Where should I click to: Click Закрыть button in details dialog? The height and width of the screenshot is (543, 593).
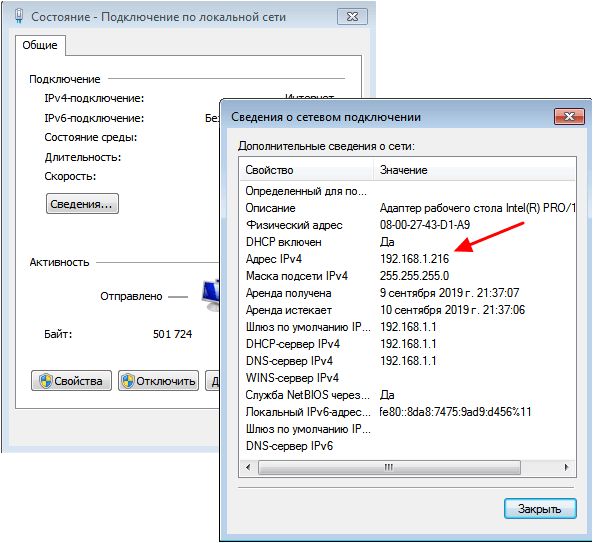[x=540, y=509]
